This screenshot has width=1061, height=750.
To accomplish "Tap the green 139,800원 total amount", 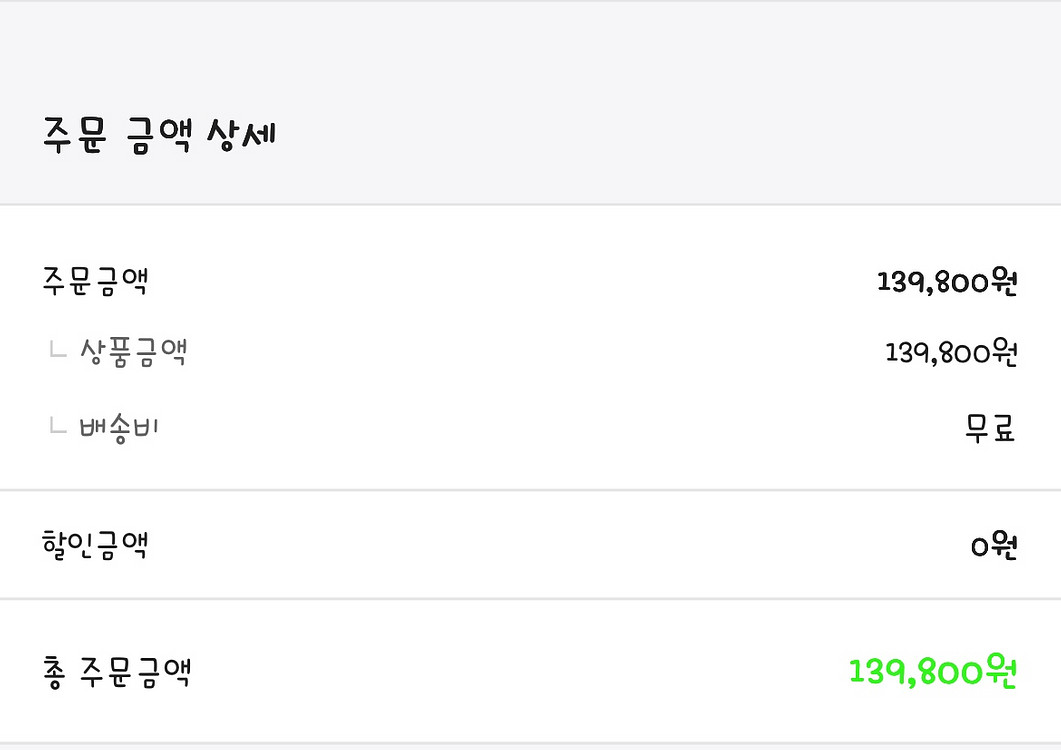I will 932,671.
